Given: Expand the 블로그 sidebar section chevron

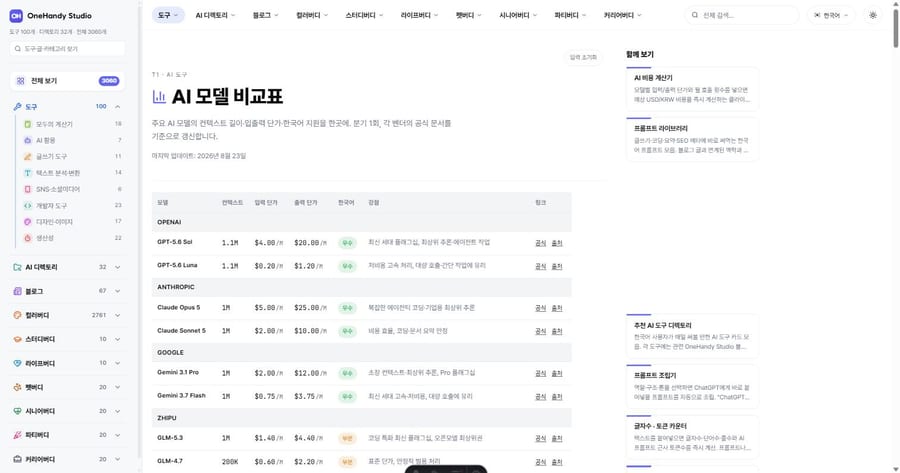Looking at the screenshot, I should tap(118, 291).
